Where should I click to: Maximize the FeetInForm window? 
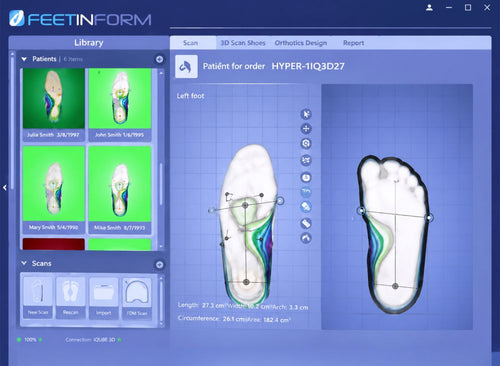(x=468, y=7)
